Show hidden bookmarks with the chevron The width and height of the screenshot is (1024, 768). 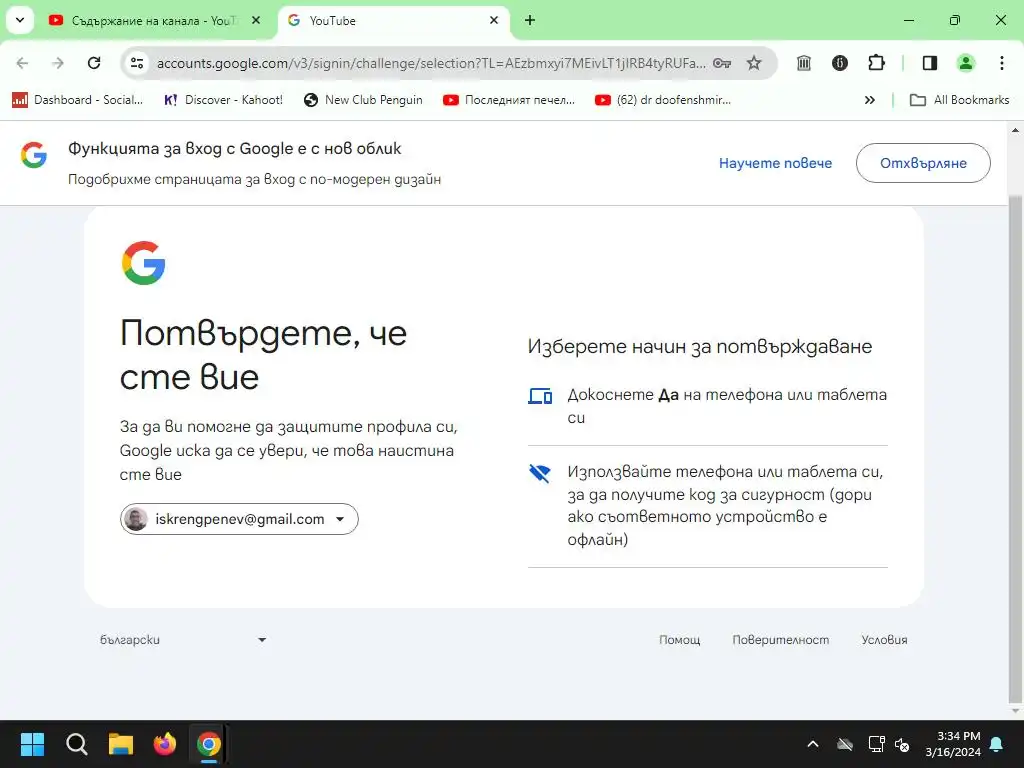click(x=869, y=100)
